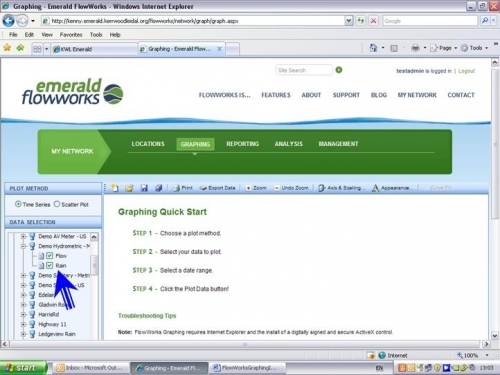Expand the HarrisRd tree node
This screenshot has height=375, width=500.
pyautogui.click(x=23, y=314)
